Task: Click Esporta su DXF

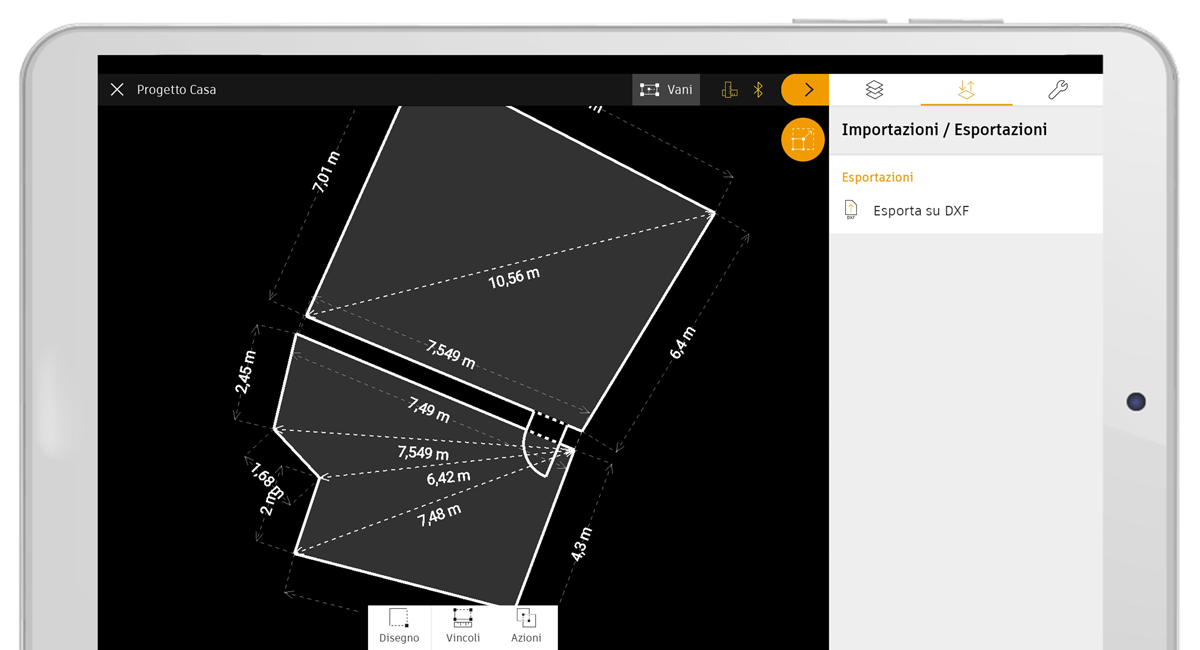Action: coord(966,210)
